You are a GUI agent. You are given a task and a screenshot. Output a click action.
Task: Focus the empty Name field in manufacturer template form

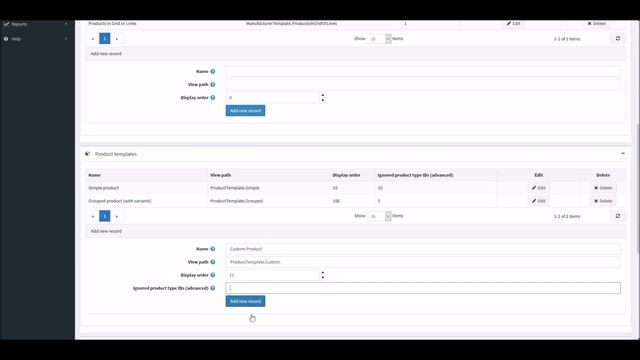click(x=423, y=71)
